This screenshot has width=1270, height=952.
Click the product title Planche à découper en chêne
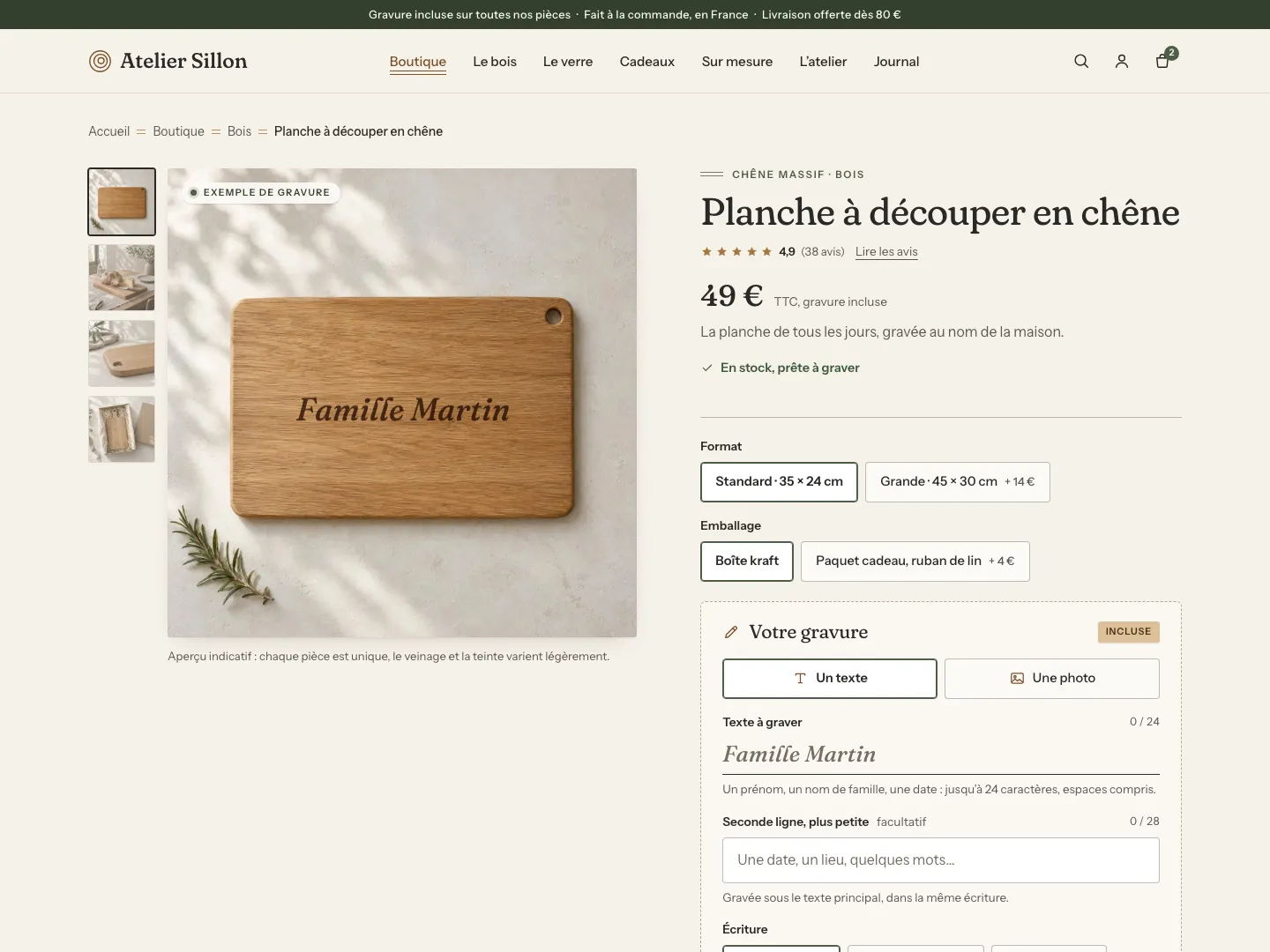click(940, 212)
